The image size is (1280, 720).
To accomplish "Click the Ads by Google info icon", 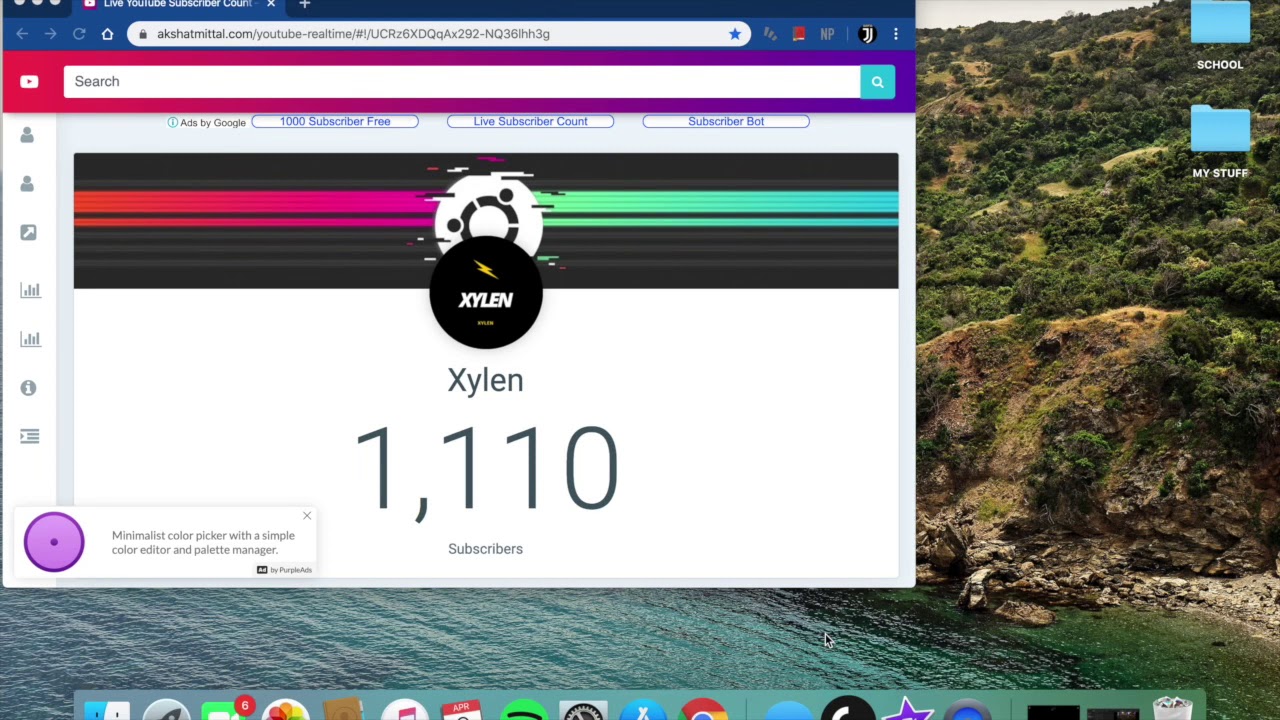I will (172, 122).
